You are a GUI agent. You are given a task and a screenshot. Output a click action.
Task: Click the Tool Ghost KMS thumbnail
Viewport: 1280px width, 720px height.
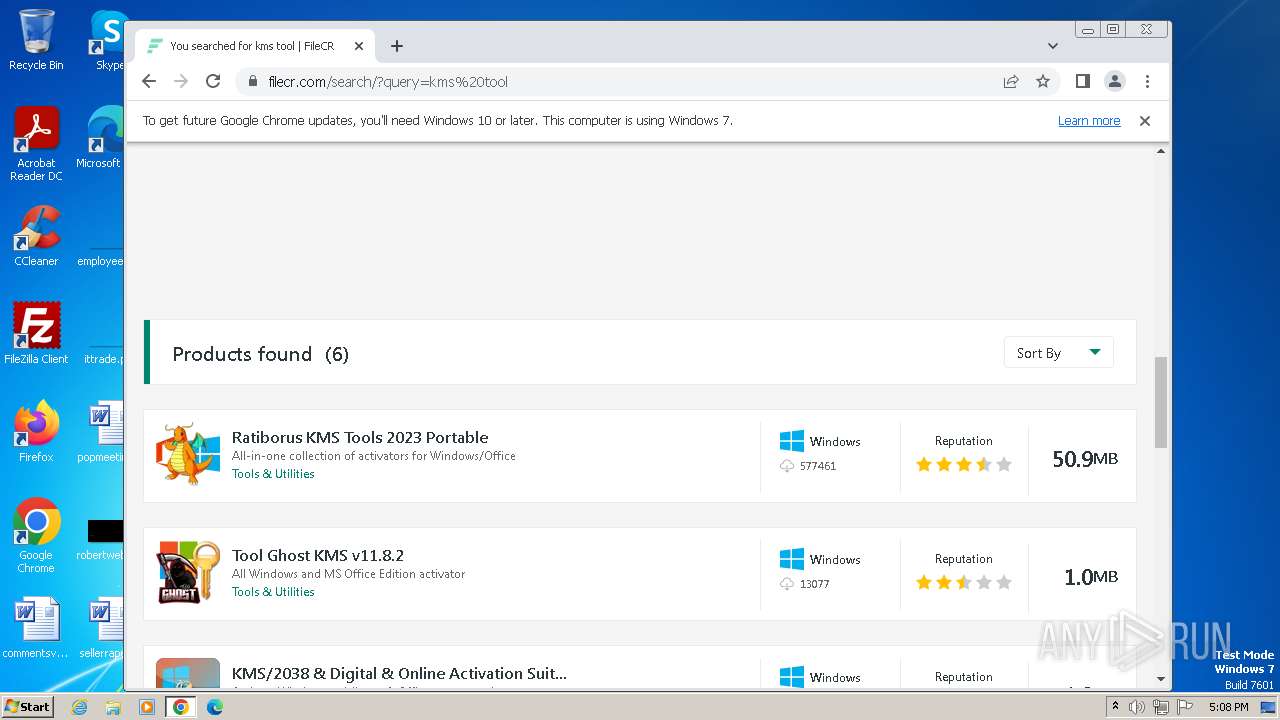coord(188,572)
